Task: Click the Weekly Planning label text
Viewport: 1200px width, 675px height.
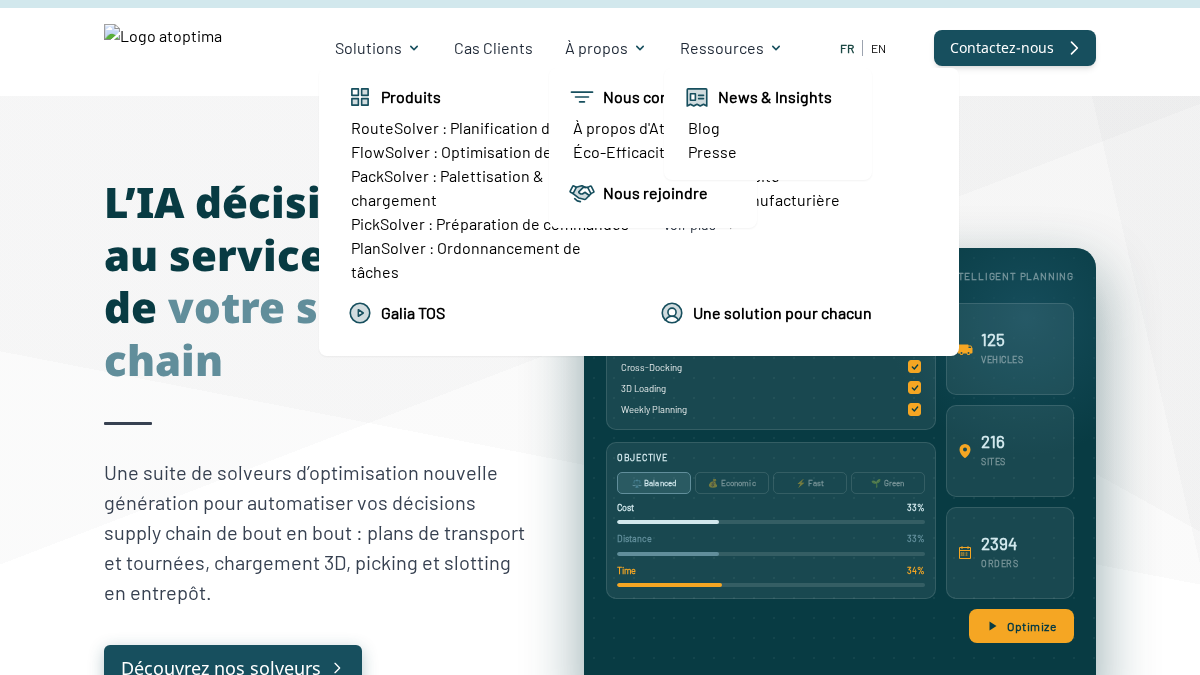Action: click(x=654, y=409)
